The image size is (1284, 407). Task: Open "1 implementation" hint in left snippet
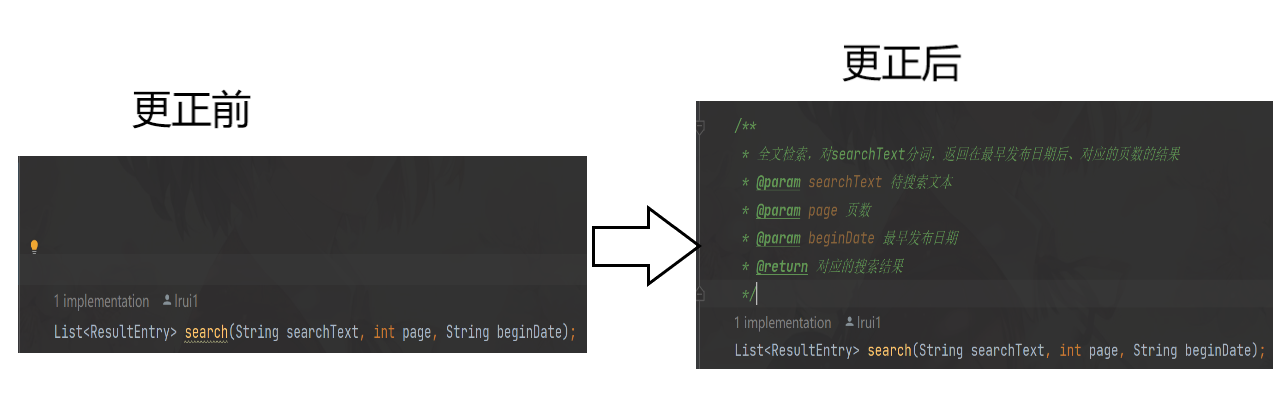101,301
